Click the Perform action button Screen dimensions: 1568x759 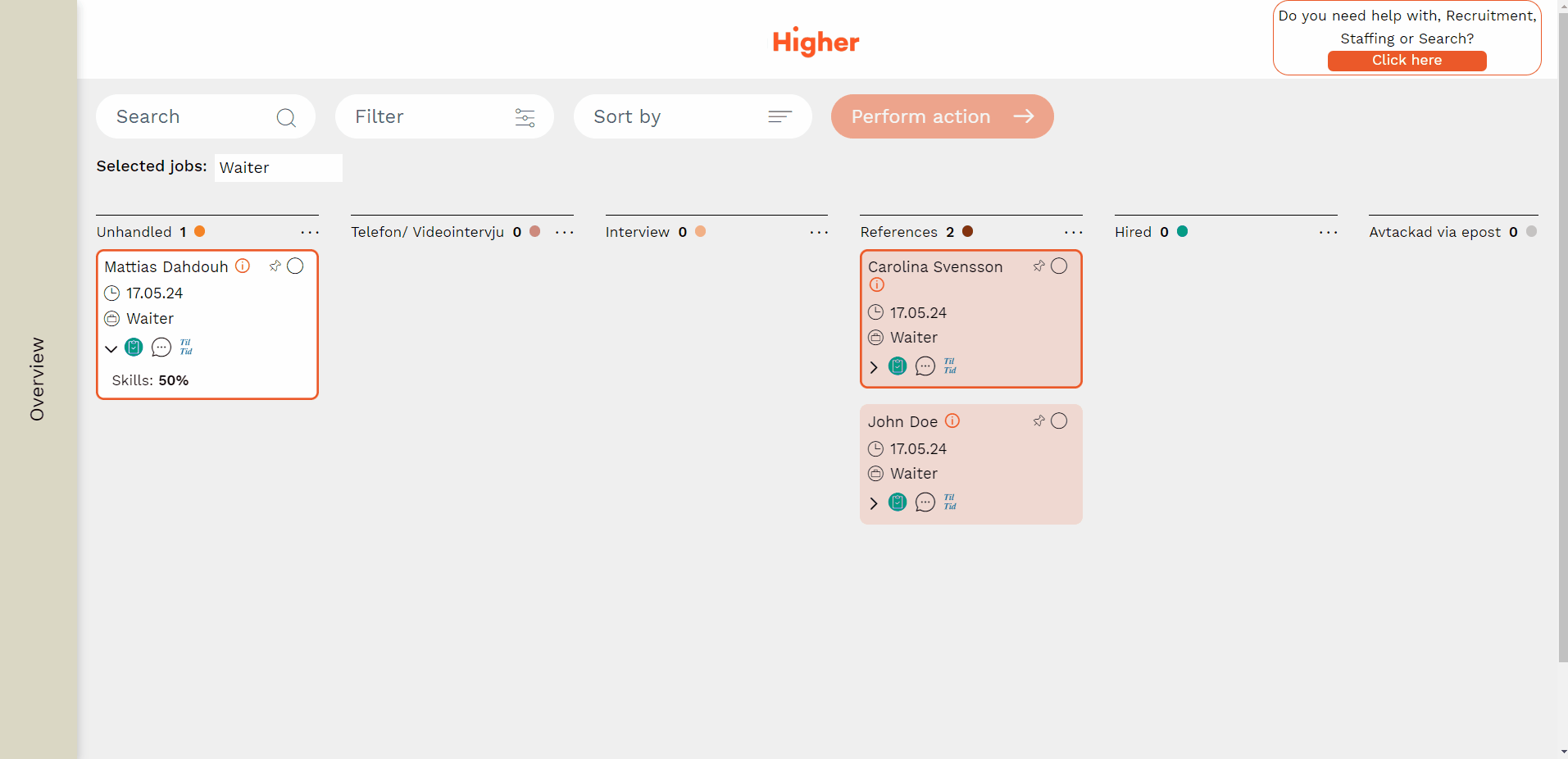942,116
